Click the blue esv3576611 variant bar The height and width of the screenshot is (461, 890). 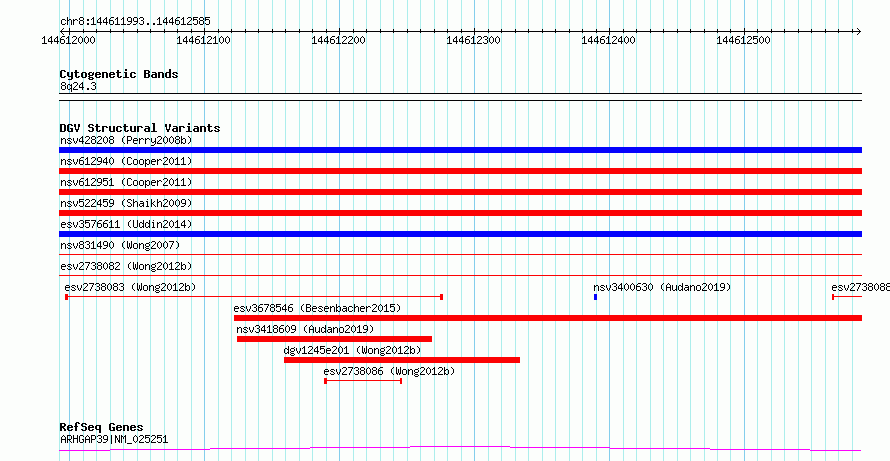click(460, 234)
